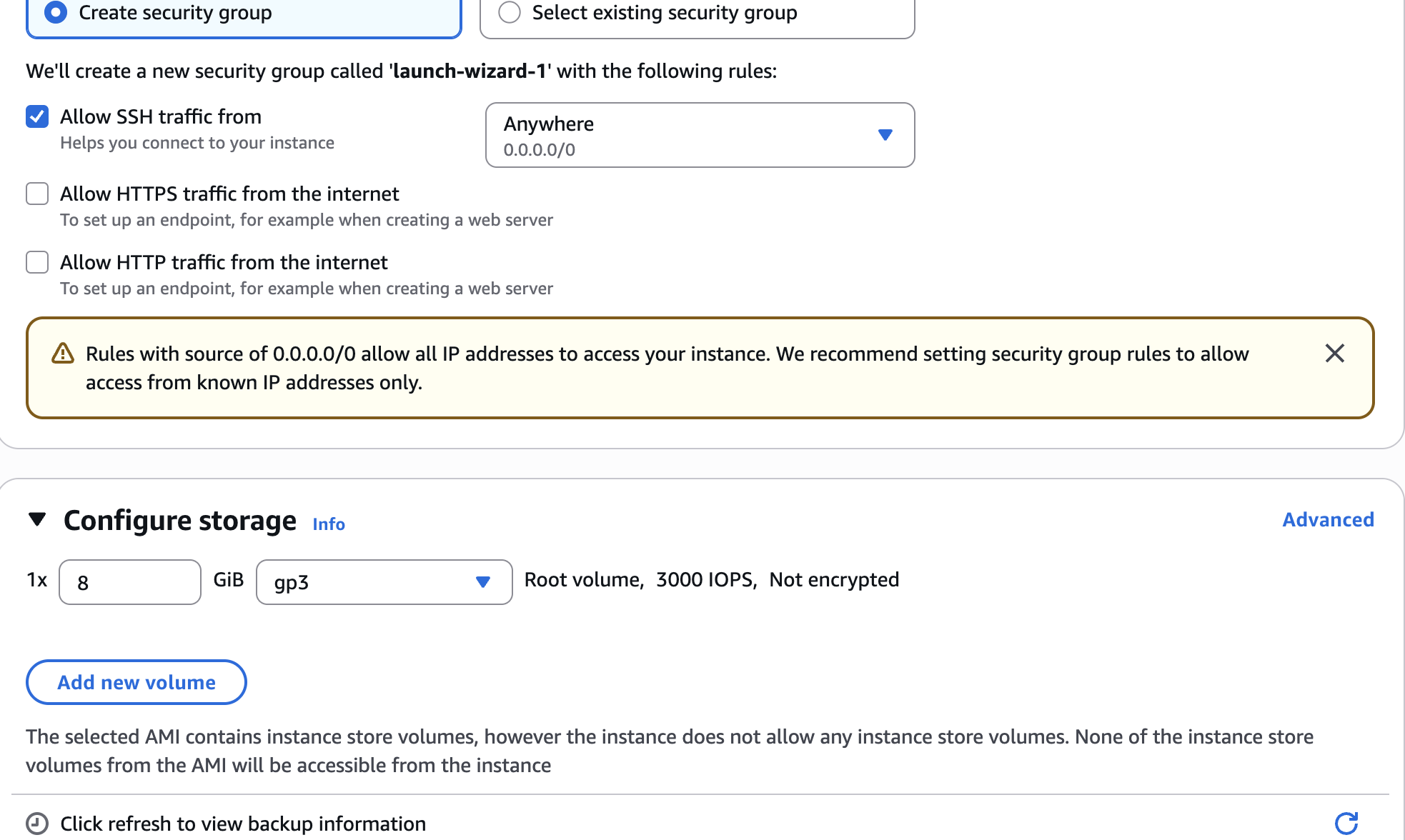Open the Advanced storage settings link

(x=1328, y=519)
